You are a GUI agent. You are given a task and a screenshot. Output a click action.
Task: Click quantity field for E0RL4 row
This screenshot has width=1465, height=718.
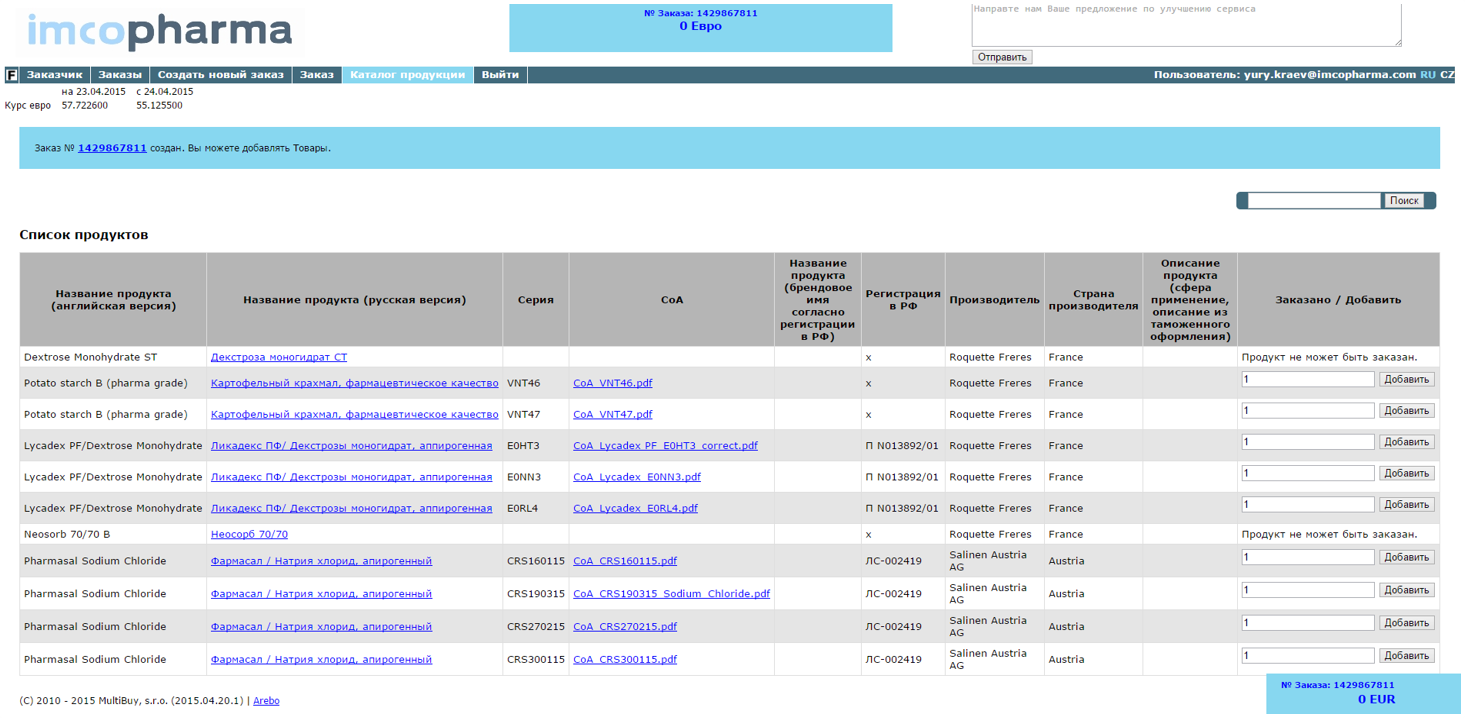1308,504
